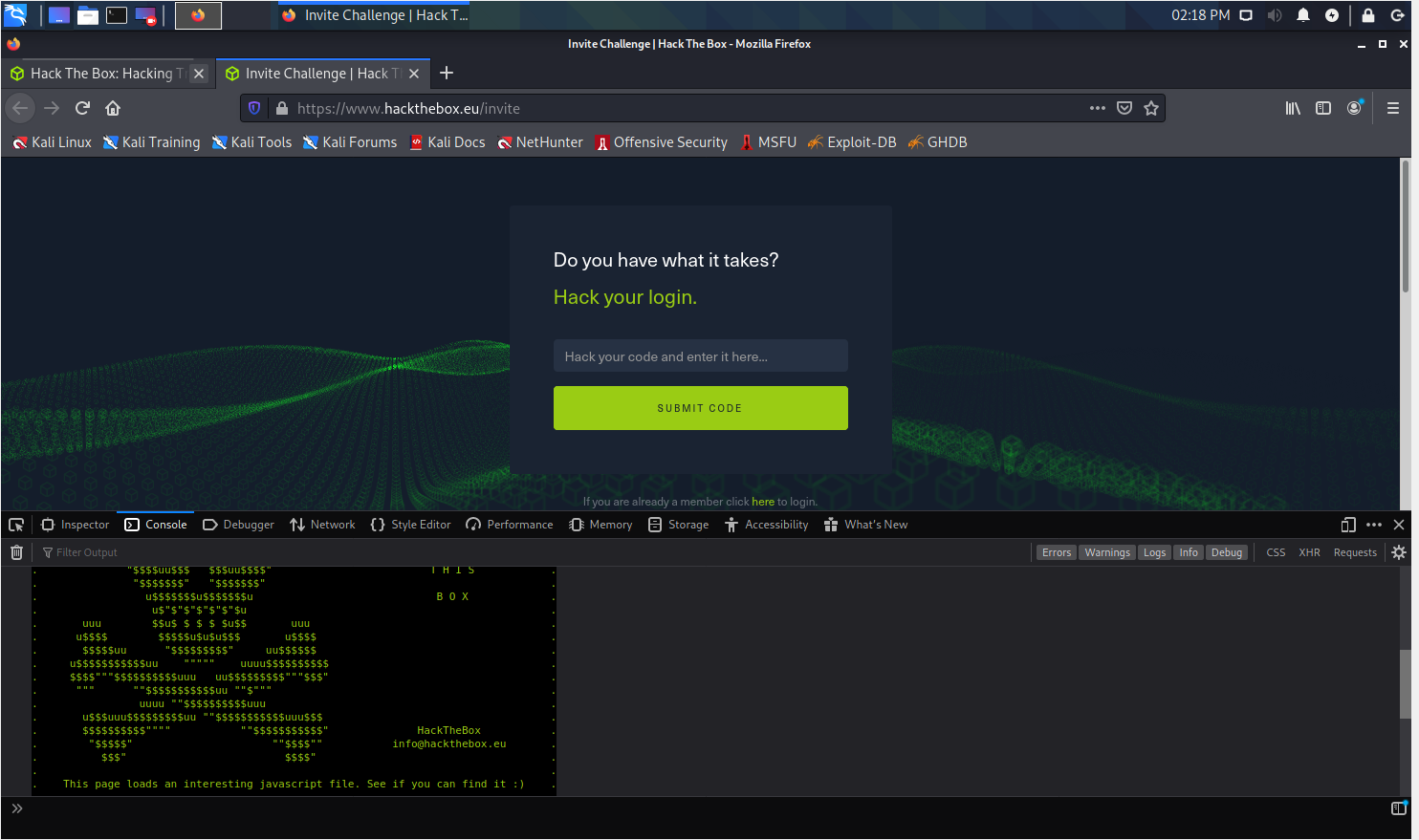Switch to the Memory devtools tab
The height and width of the screenshot is (840, 1419).
coord(600,525)
